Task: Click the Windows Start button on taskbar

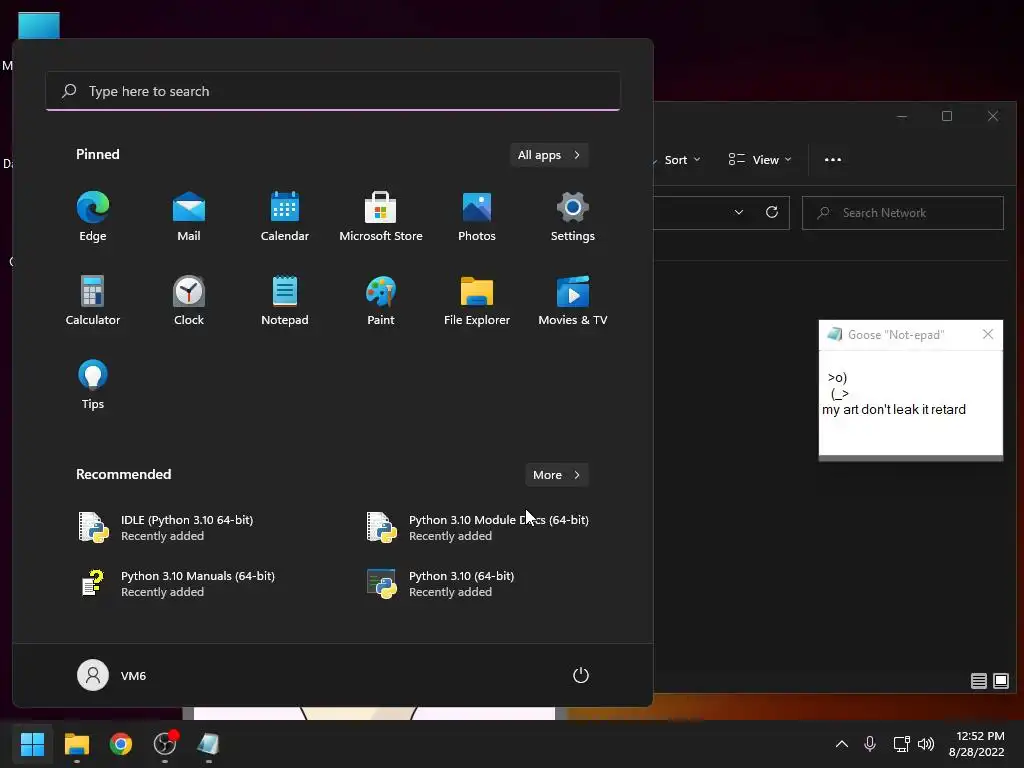Action: click(x=32, y=744)
